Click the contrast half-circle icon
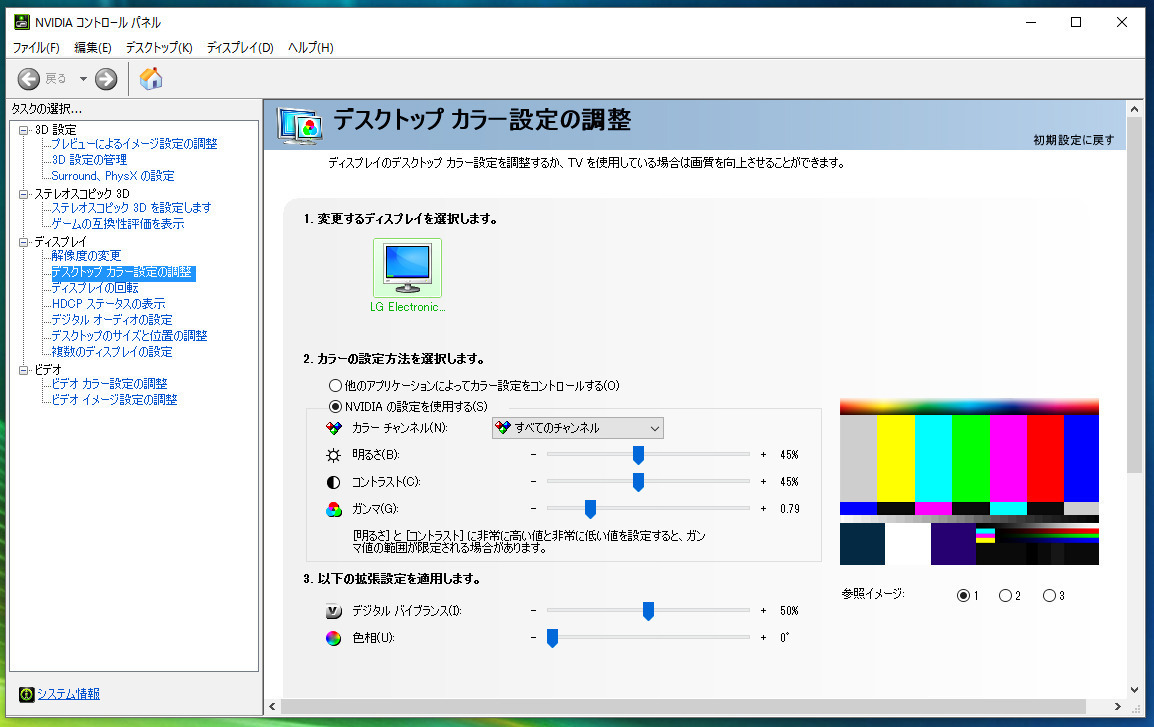 coord(333,483)
